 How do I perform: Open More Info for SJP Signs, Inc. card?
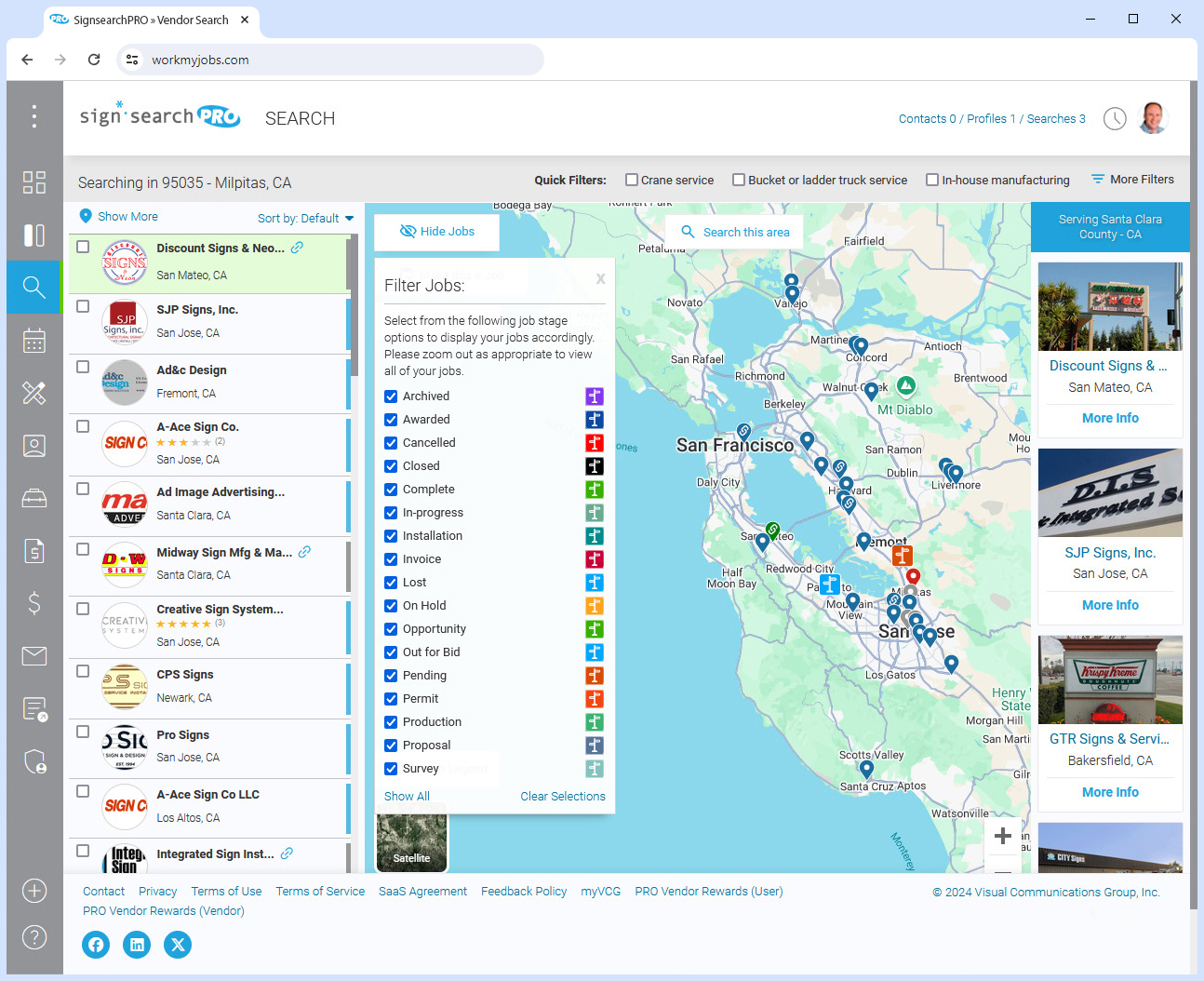1110,605
